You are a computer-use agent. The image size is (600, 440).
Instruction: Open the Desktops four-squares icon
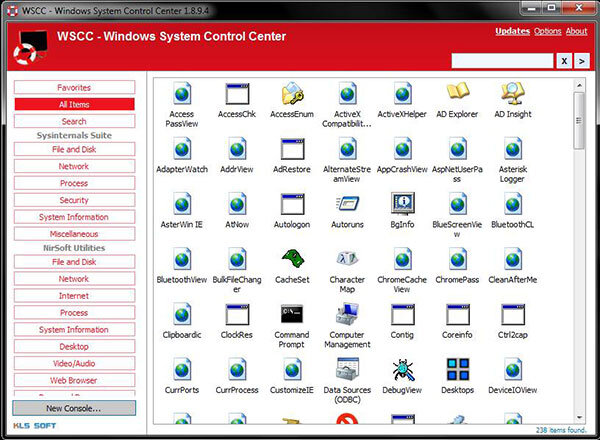pyautogui.click(x=458, y=369)
